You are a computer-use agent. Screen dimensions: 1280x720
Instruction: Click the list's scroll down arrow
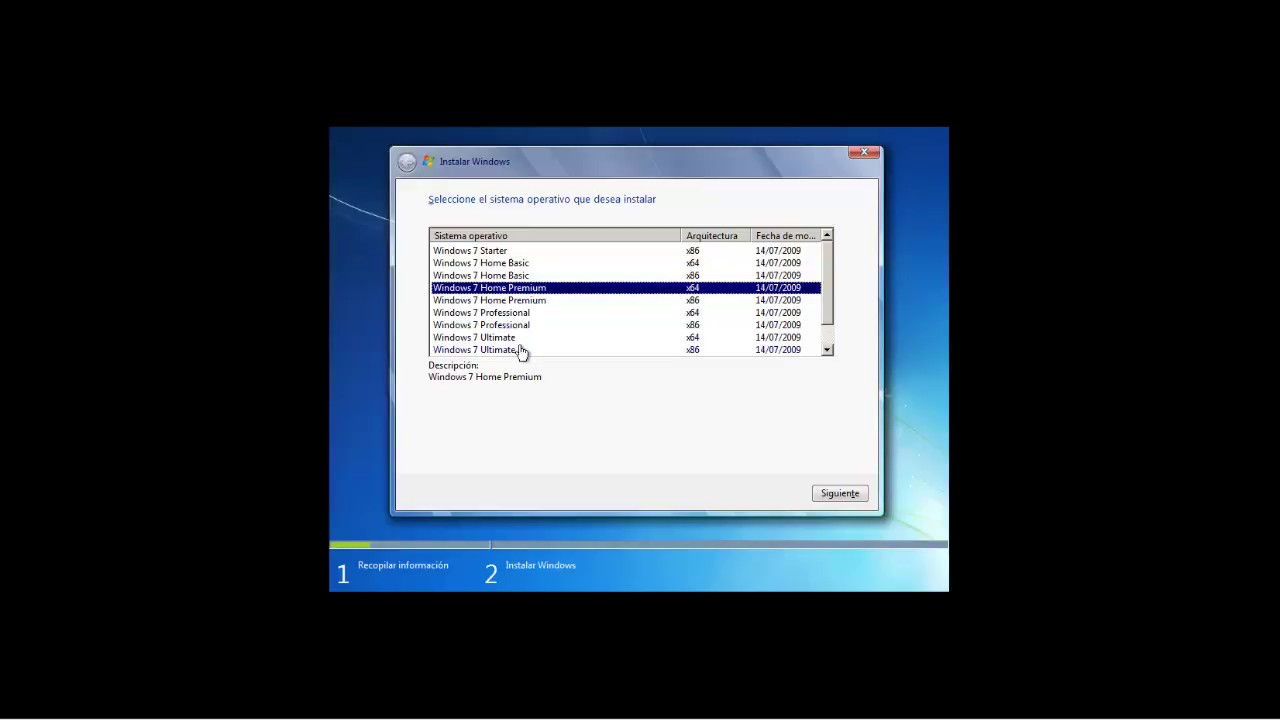pyautogui.click(x=827, y=350)
